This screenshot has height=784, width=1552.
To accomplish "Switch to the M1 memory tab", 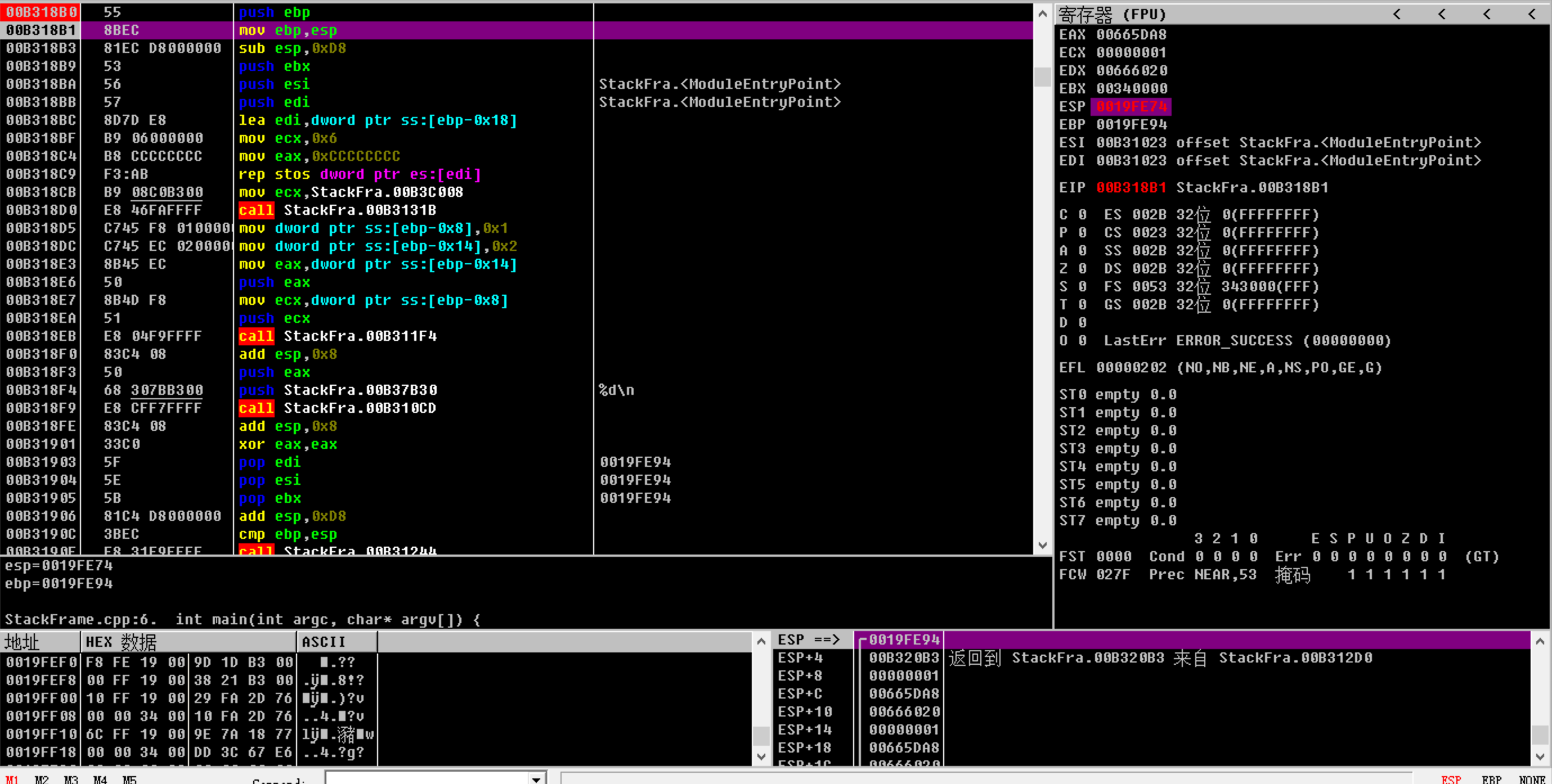I will pos(11,779).
